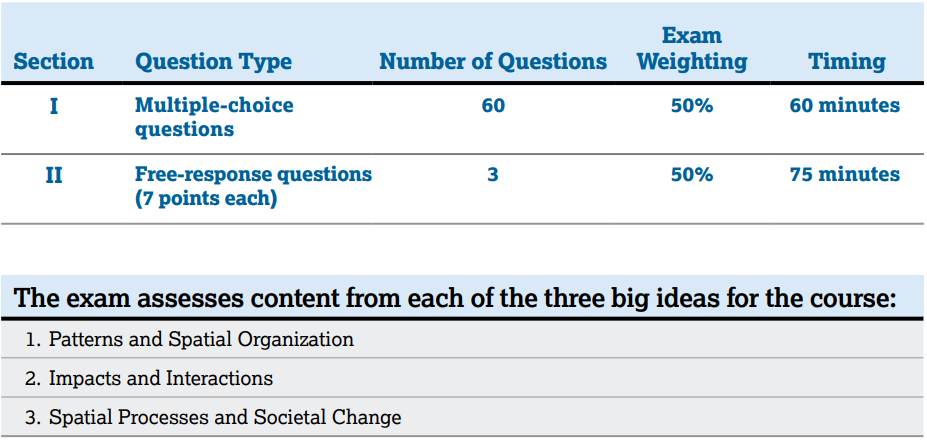This screenshot has height=441, width=927.
Task: Click the Section column header
Action: tap(54, 62)
